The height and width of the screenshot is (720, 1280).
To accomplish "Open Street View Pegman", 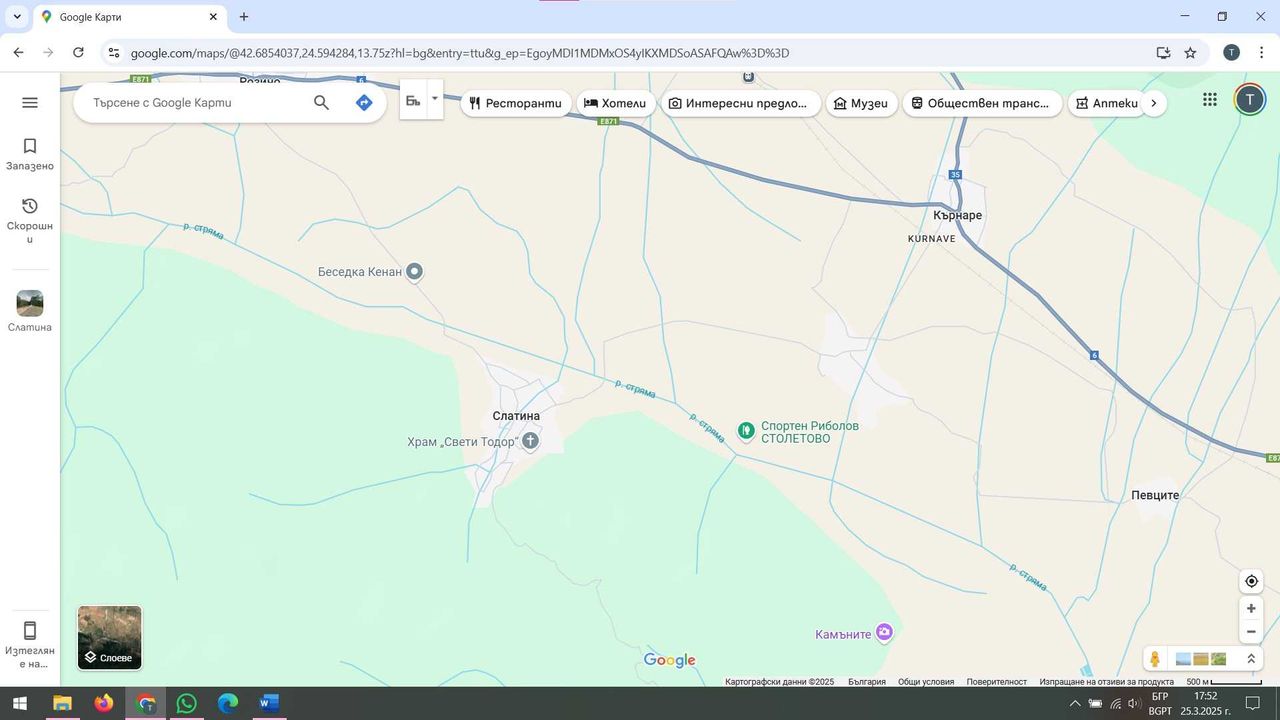I will pyautogui.click(x=1155, y=659).
